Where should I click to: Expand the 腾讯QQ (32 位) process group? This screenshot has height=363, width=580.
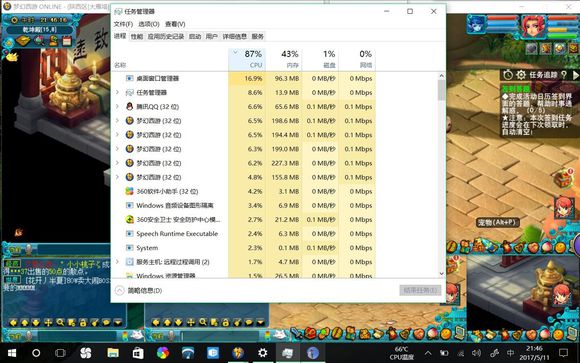pyautogui.click(x=117, y=106)
